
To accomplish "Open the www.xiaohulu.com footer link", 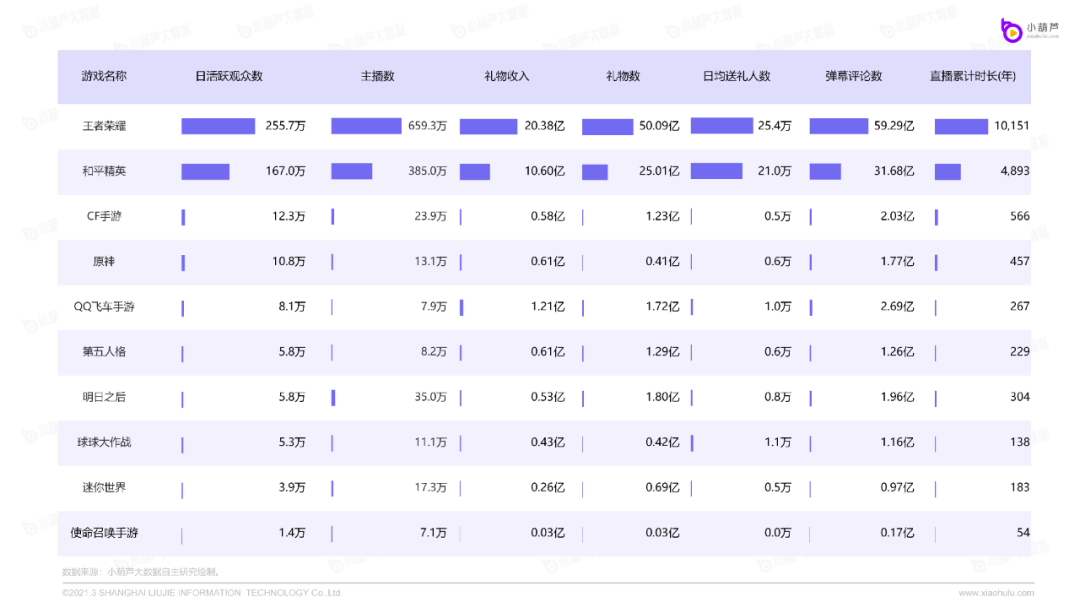I will tap(995, 593).
